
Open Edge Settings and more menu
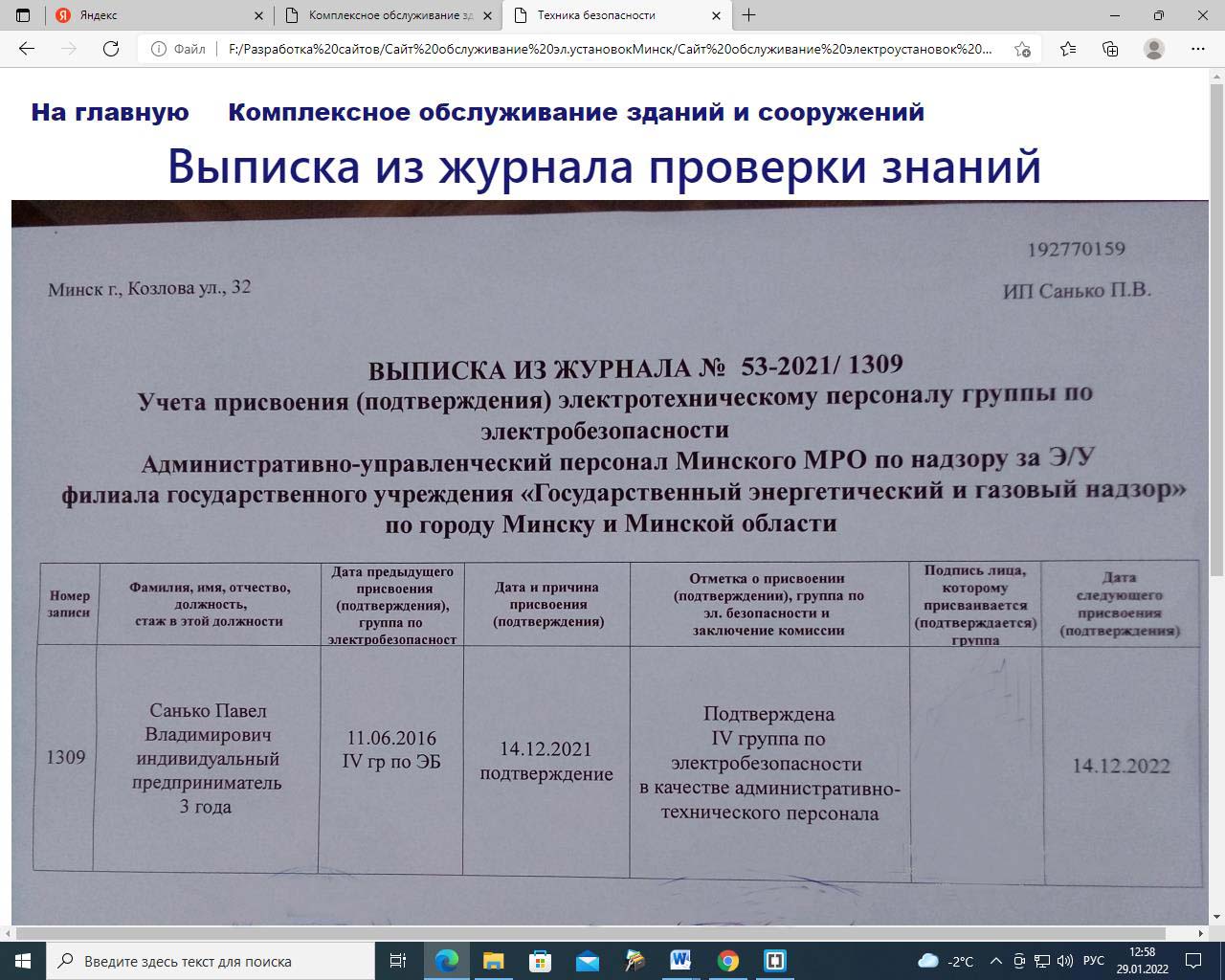[1198, 49]
